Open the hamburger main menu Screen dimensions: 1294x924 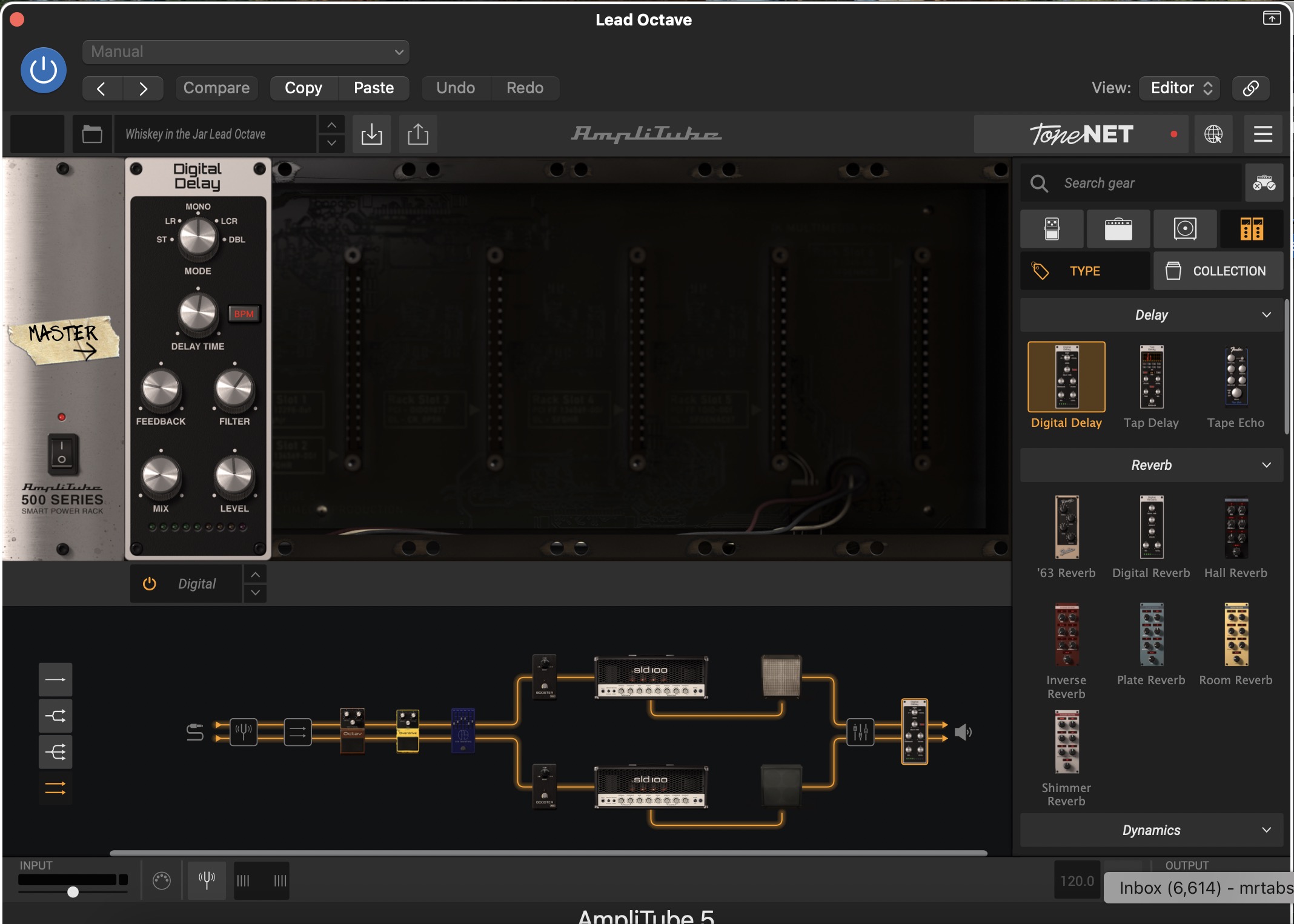pos(1262,134)
